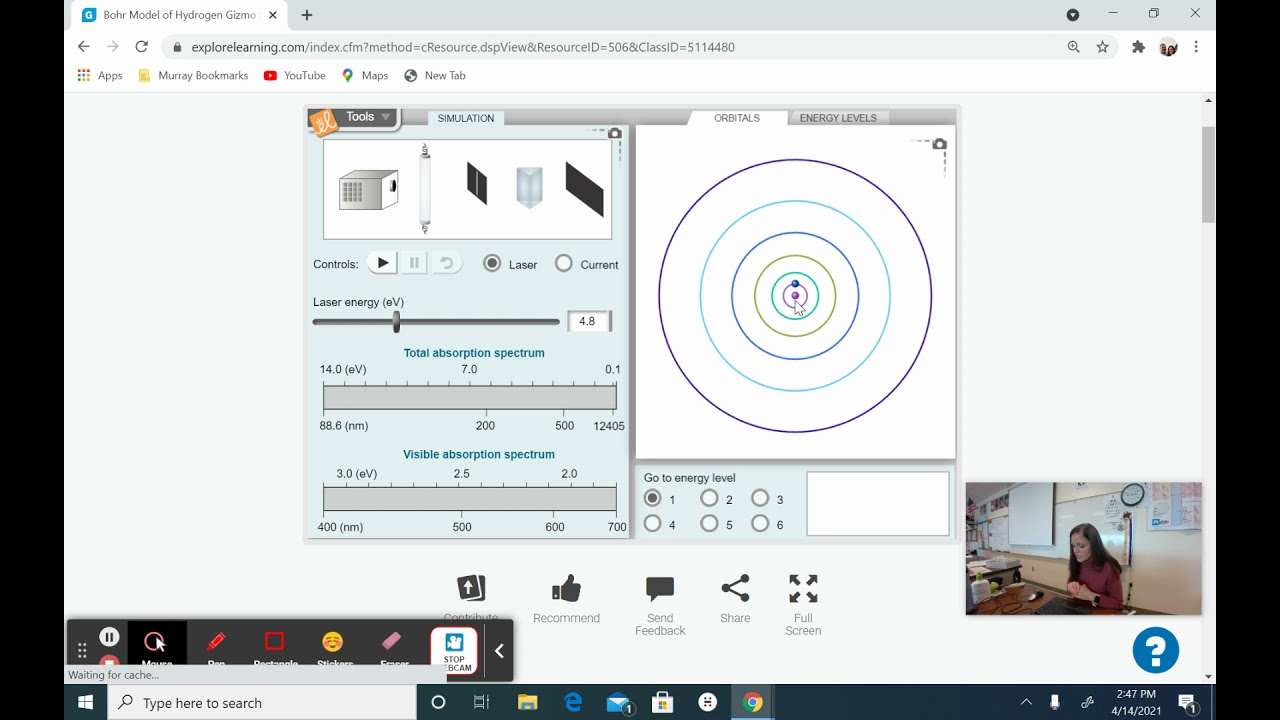Open File Explorer from taskbar
The width and height of the screenshot is (1280, 720).
pos(526,703)
